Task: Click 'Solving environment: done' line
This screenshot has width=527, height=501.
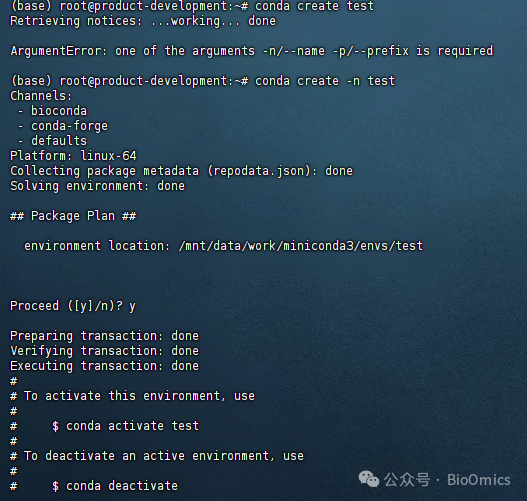Action: tap(97, 186)
